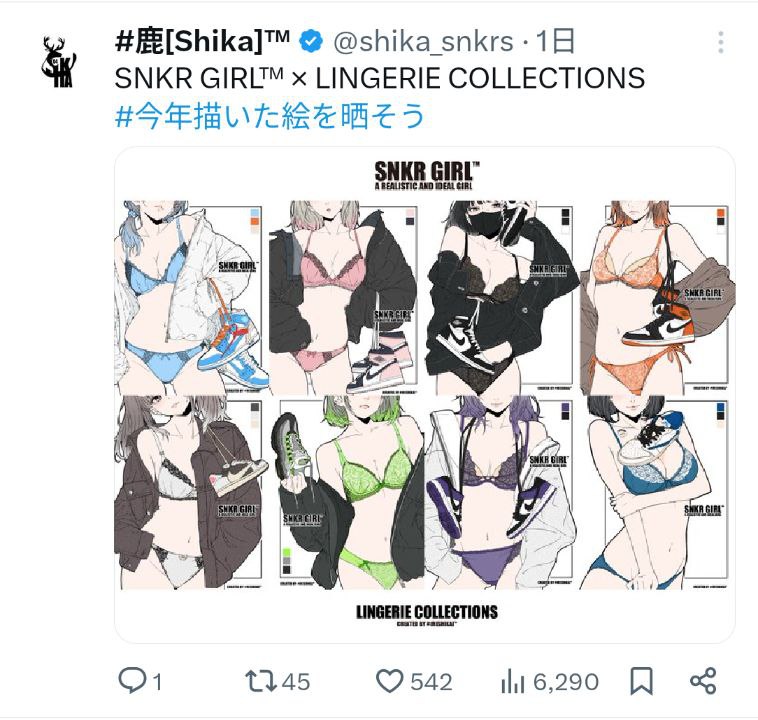
Task: Click the blue verified badge
Action: point(311,41)
